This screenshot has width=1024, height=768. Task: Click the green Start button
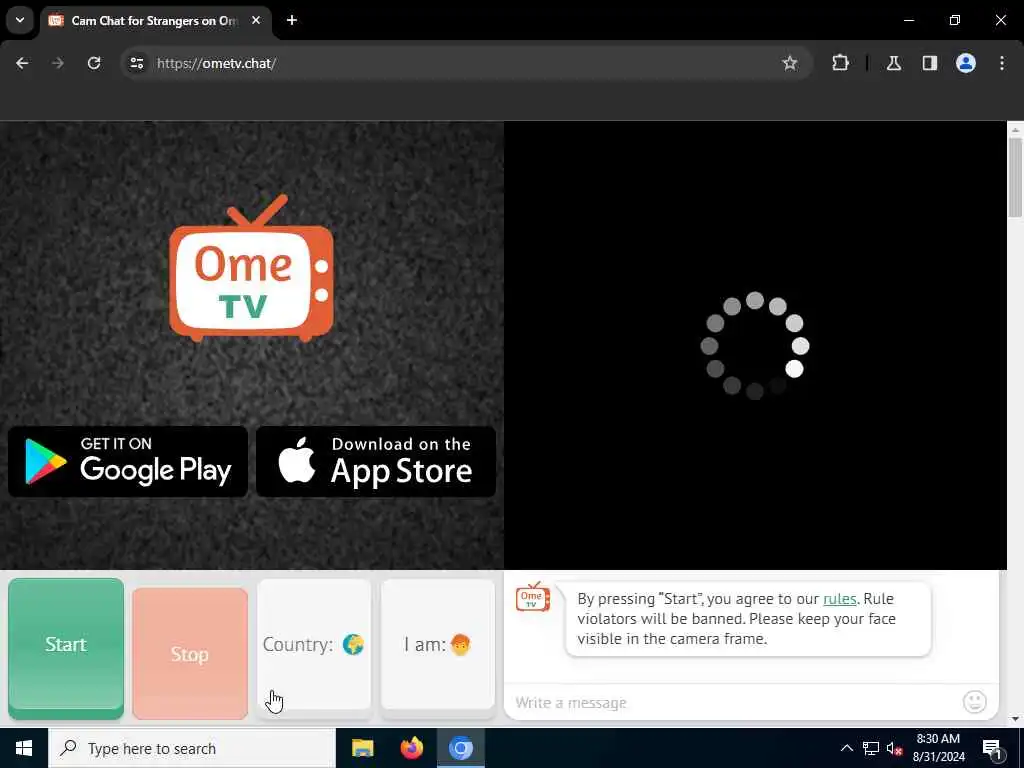[66, 648]
